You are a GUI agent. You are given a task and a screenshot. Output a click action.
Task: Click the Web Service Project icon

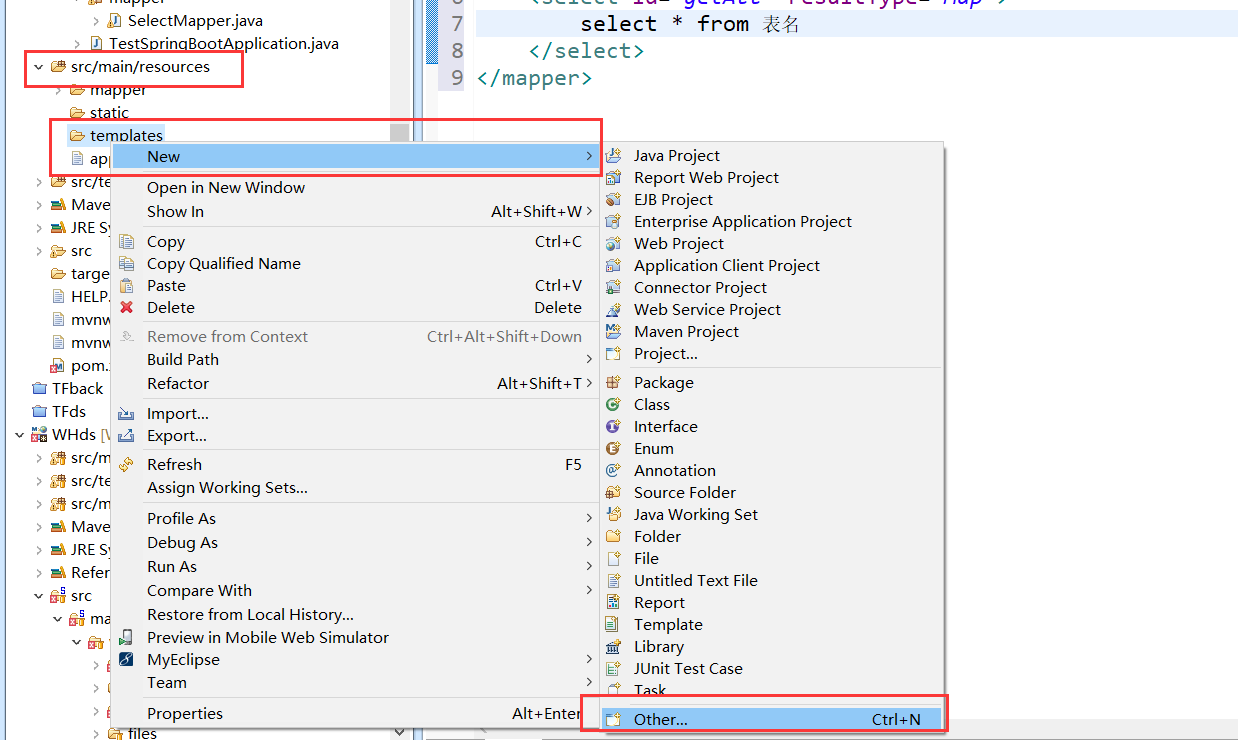(614, 309)
